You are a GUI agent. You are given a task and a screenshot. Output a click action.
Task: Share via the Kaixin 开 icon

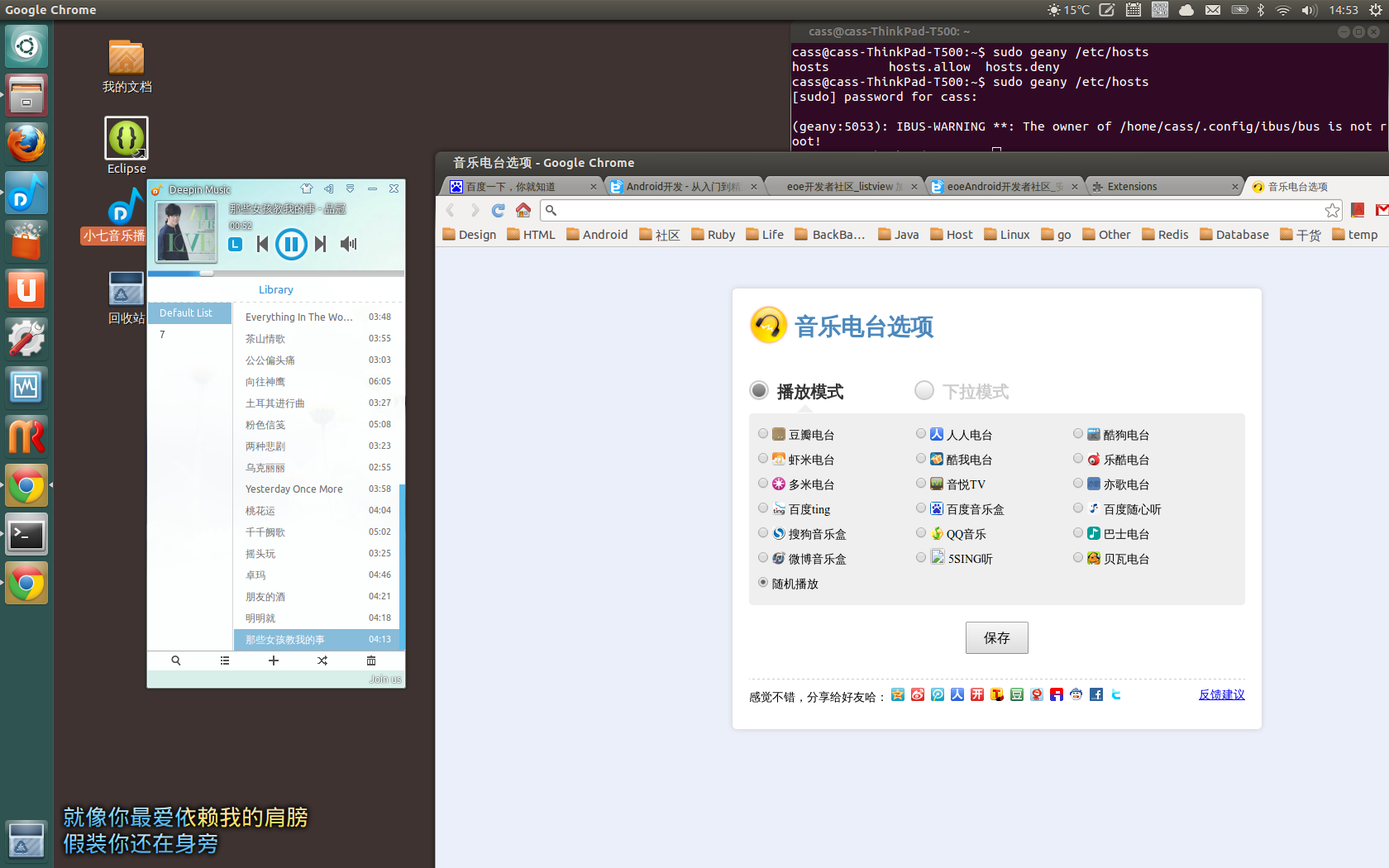click(x=977, y=694)
